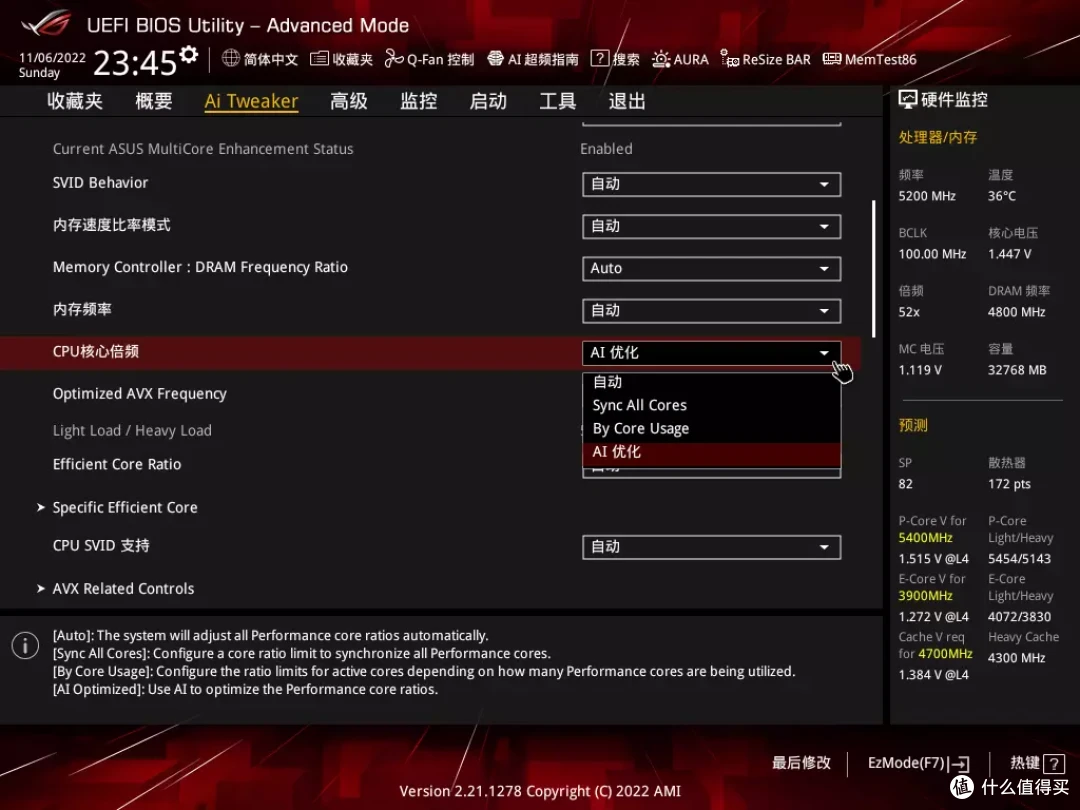Click 1.119 V MC voltage value
Image resolution: width=1080 pixels, height=810 pixels.
click(920, 370)
